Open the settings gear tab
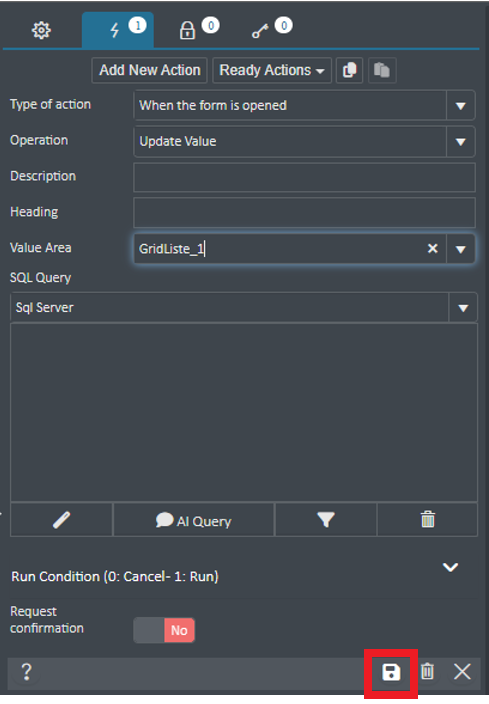The image size is (489, 704). (41, 31)
